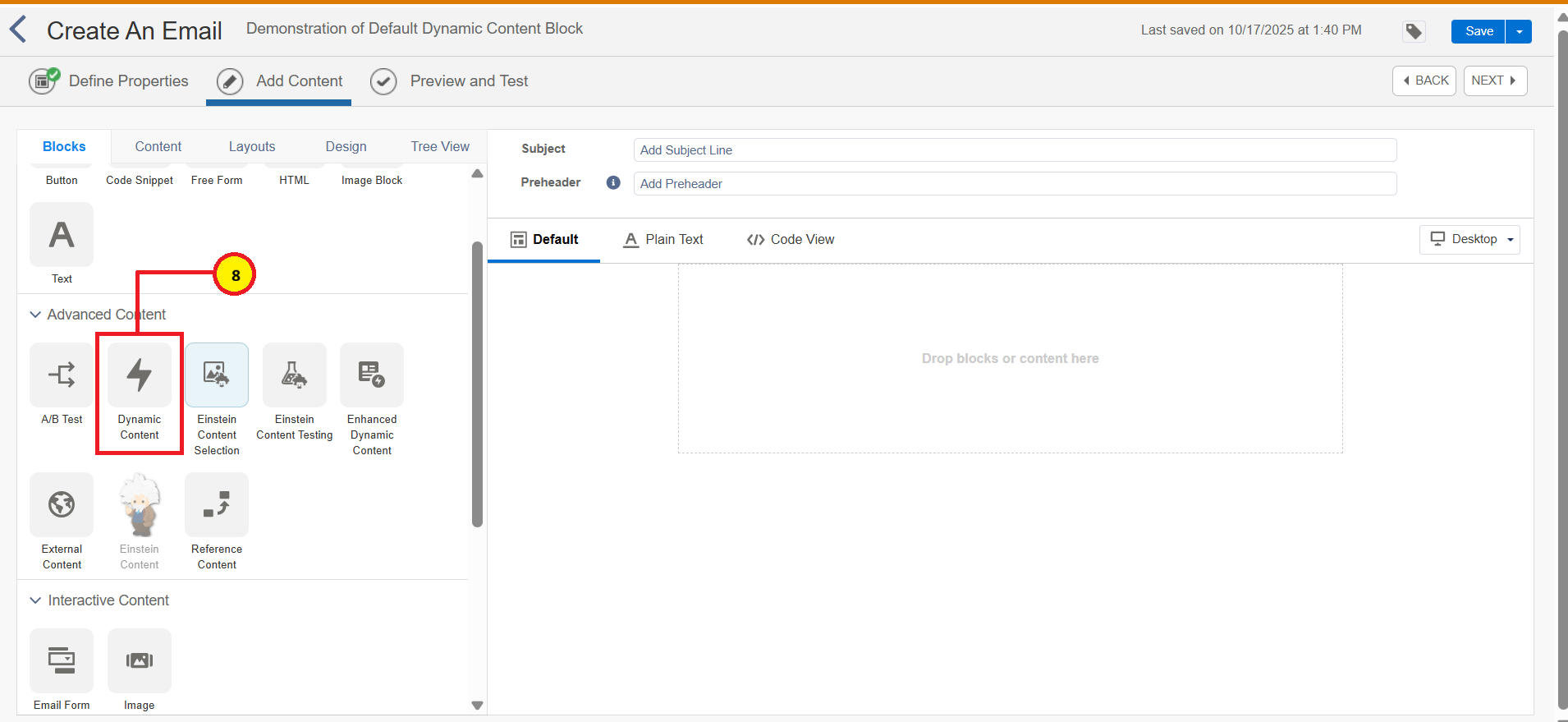Click the Preheader info icon
This screenshot has width=1568, height=722.
[613, 182]
